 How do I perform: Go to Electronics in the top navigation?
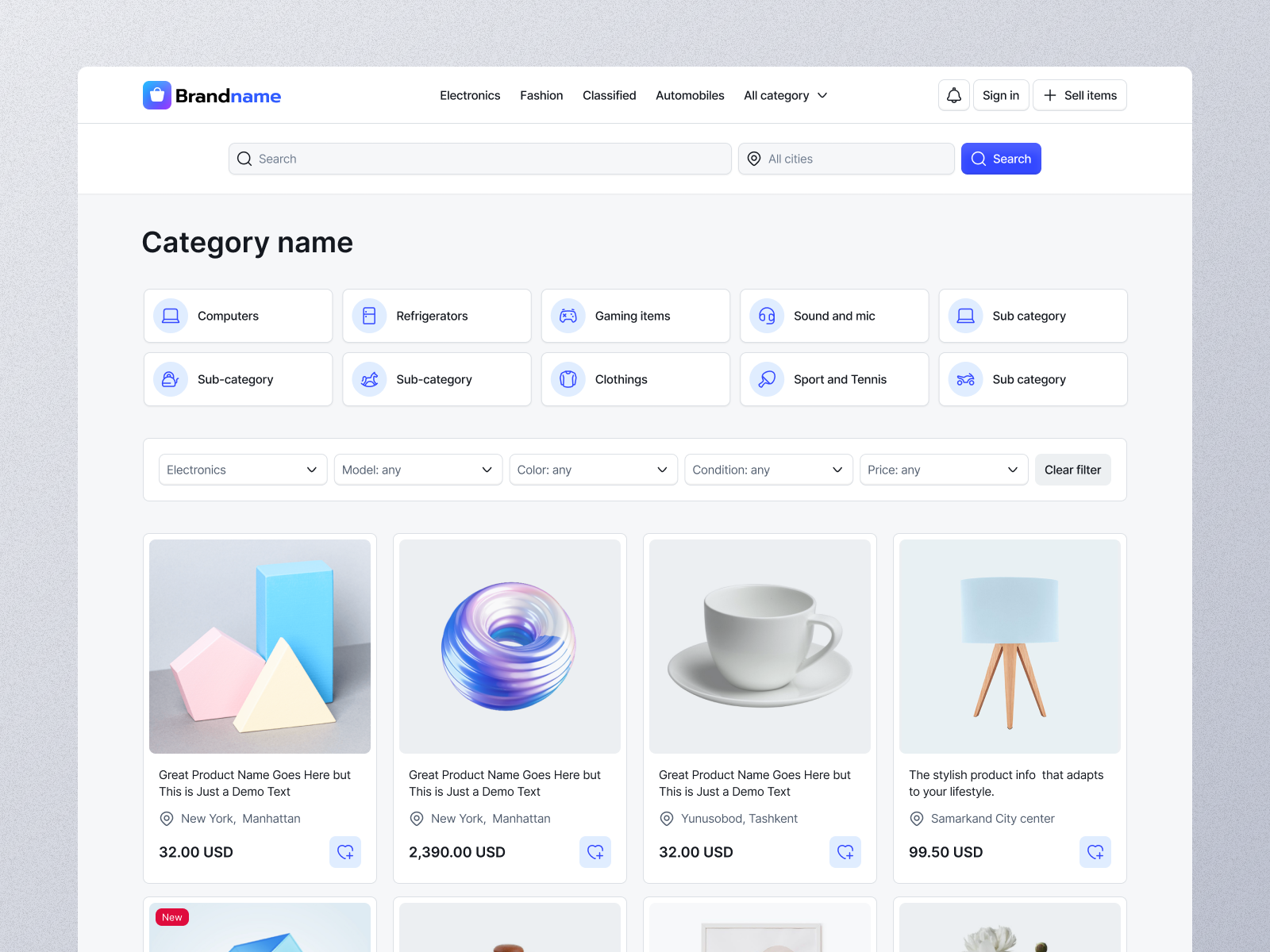[470, 95]
